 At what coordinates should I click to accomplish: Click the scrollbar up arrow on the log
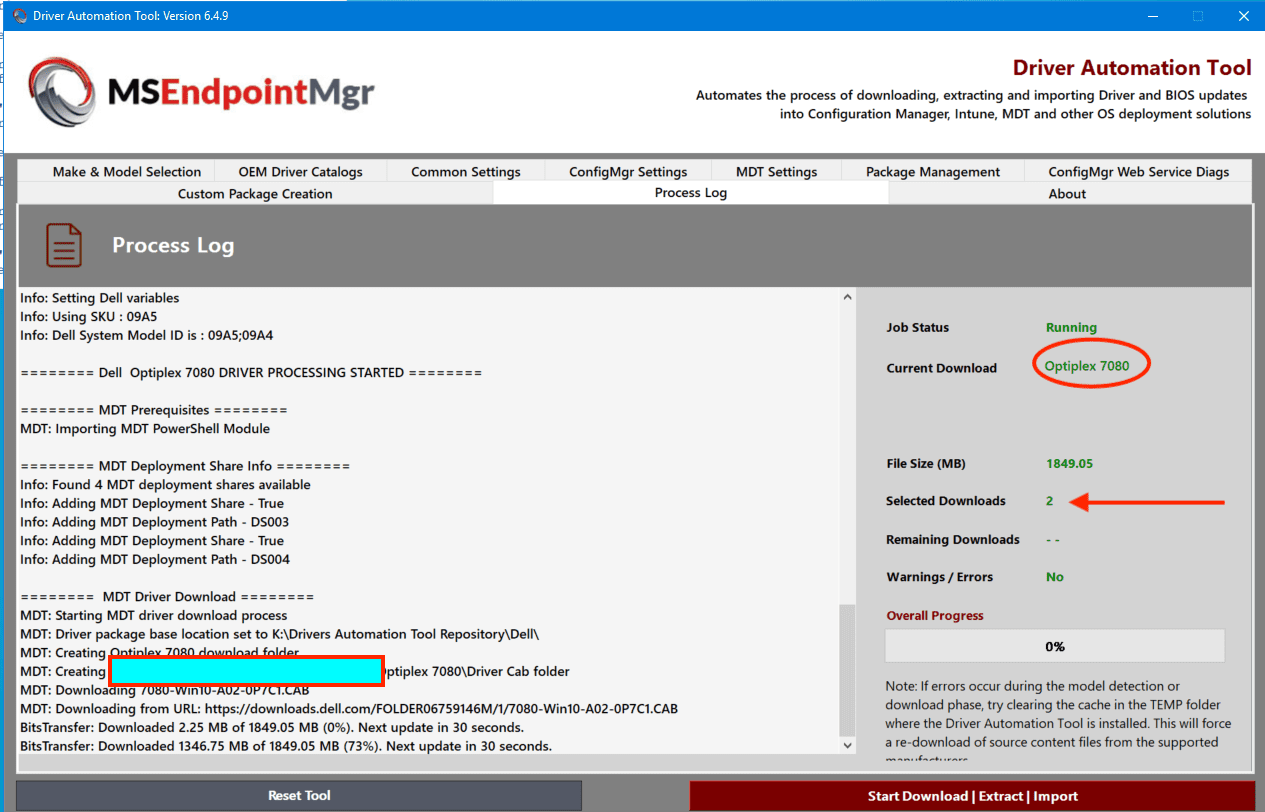click(x=846, y=296)
